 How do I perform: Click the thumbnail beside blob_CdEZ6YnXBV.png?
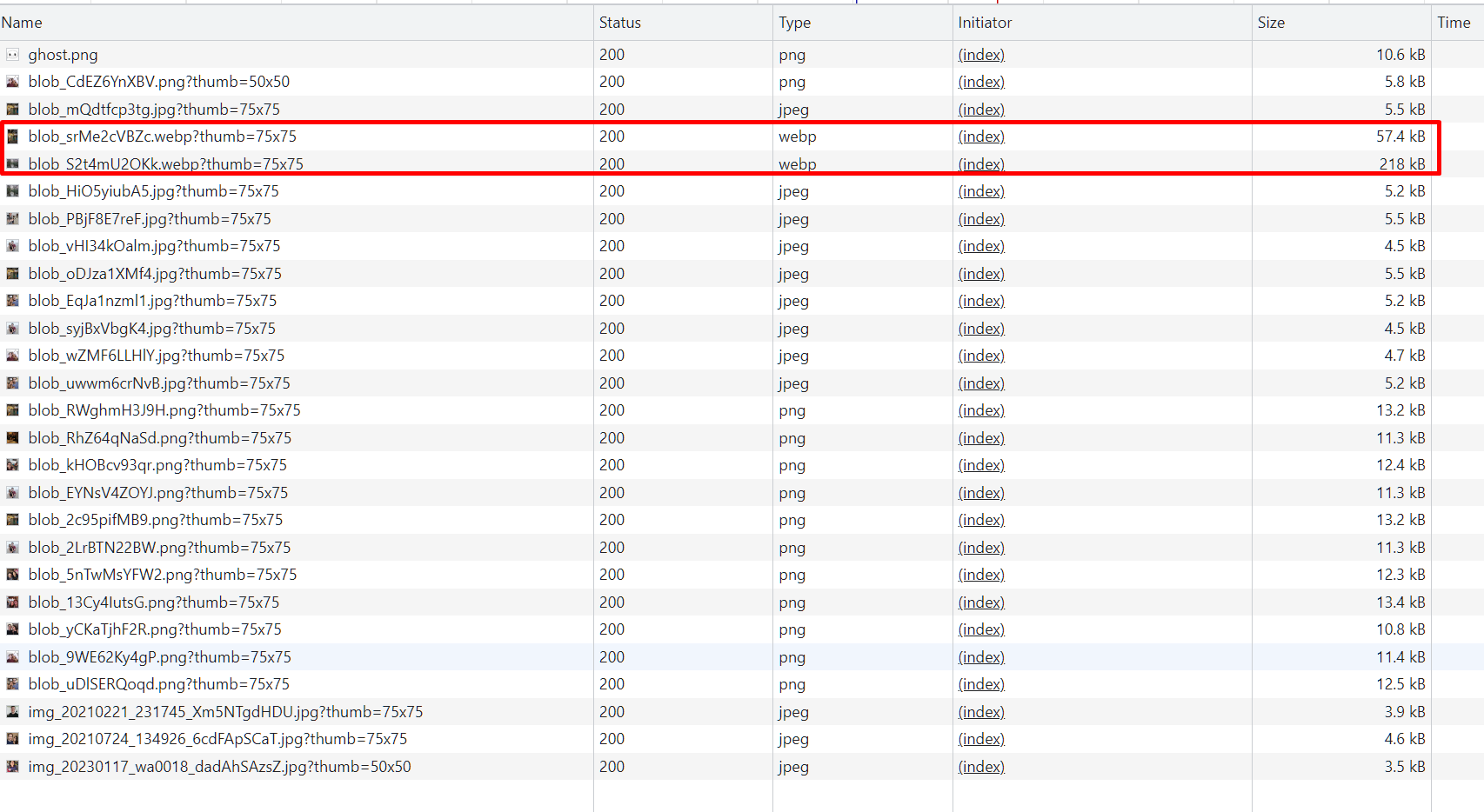click(x=12, y=82)
